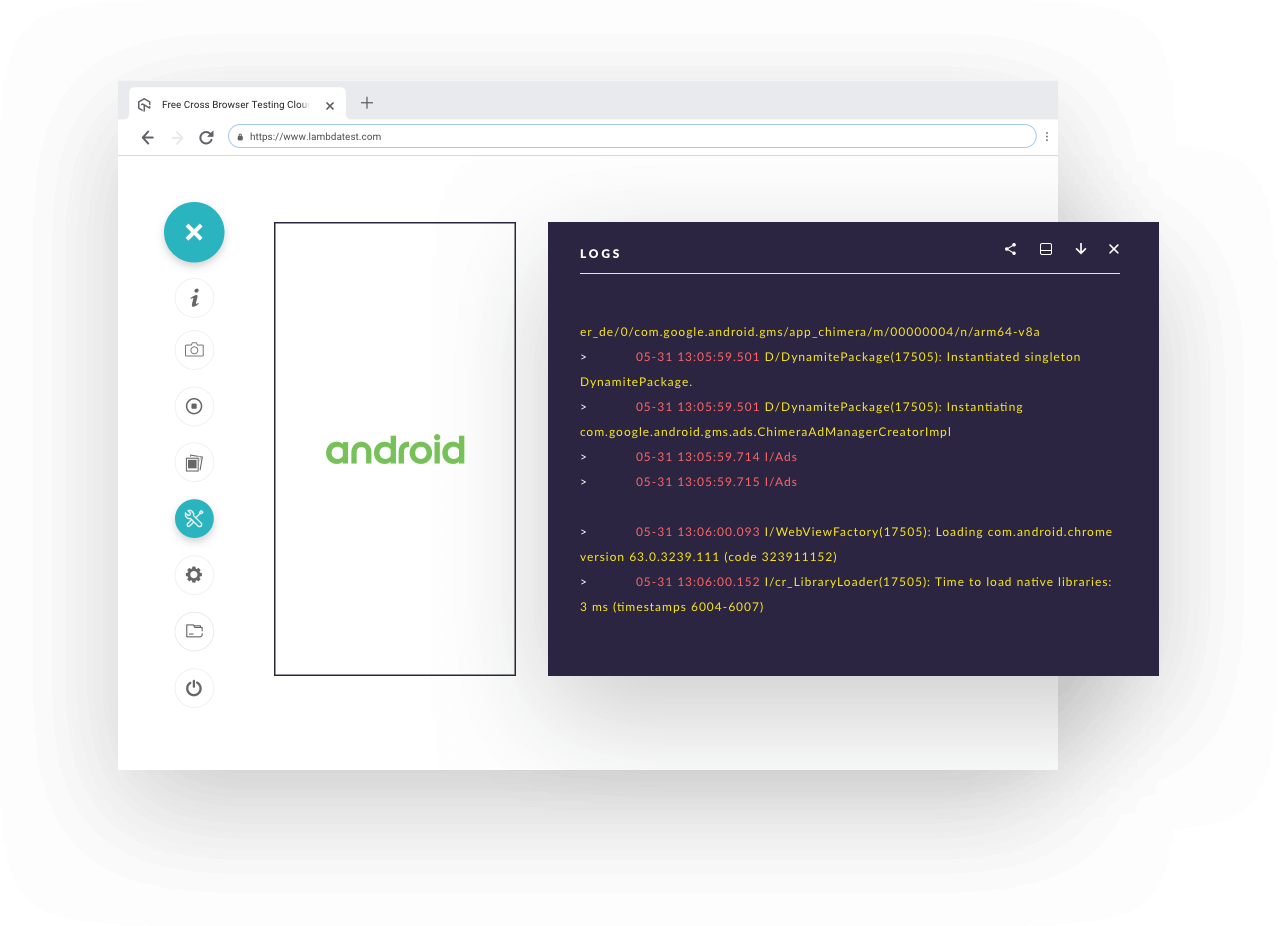Close the Logs panel
Image resolution: width=1278 pixels, height=926 pixels.
click(1114, 249)
